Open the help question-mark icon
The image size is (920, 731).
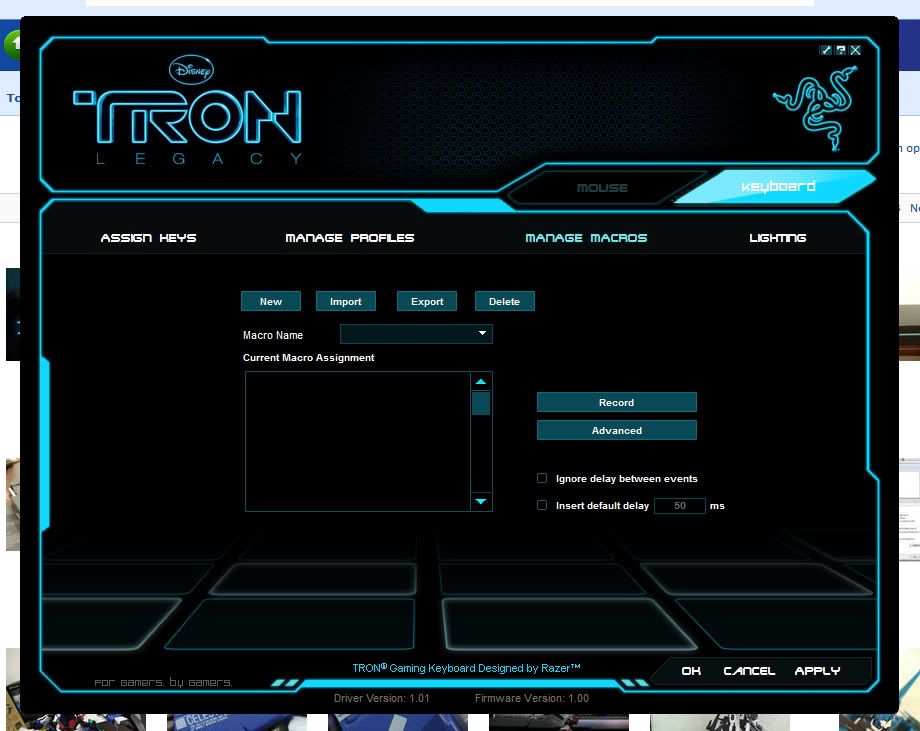coord(841,50)
